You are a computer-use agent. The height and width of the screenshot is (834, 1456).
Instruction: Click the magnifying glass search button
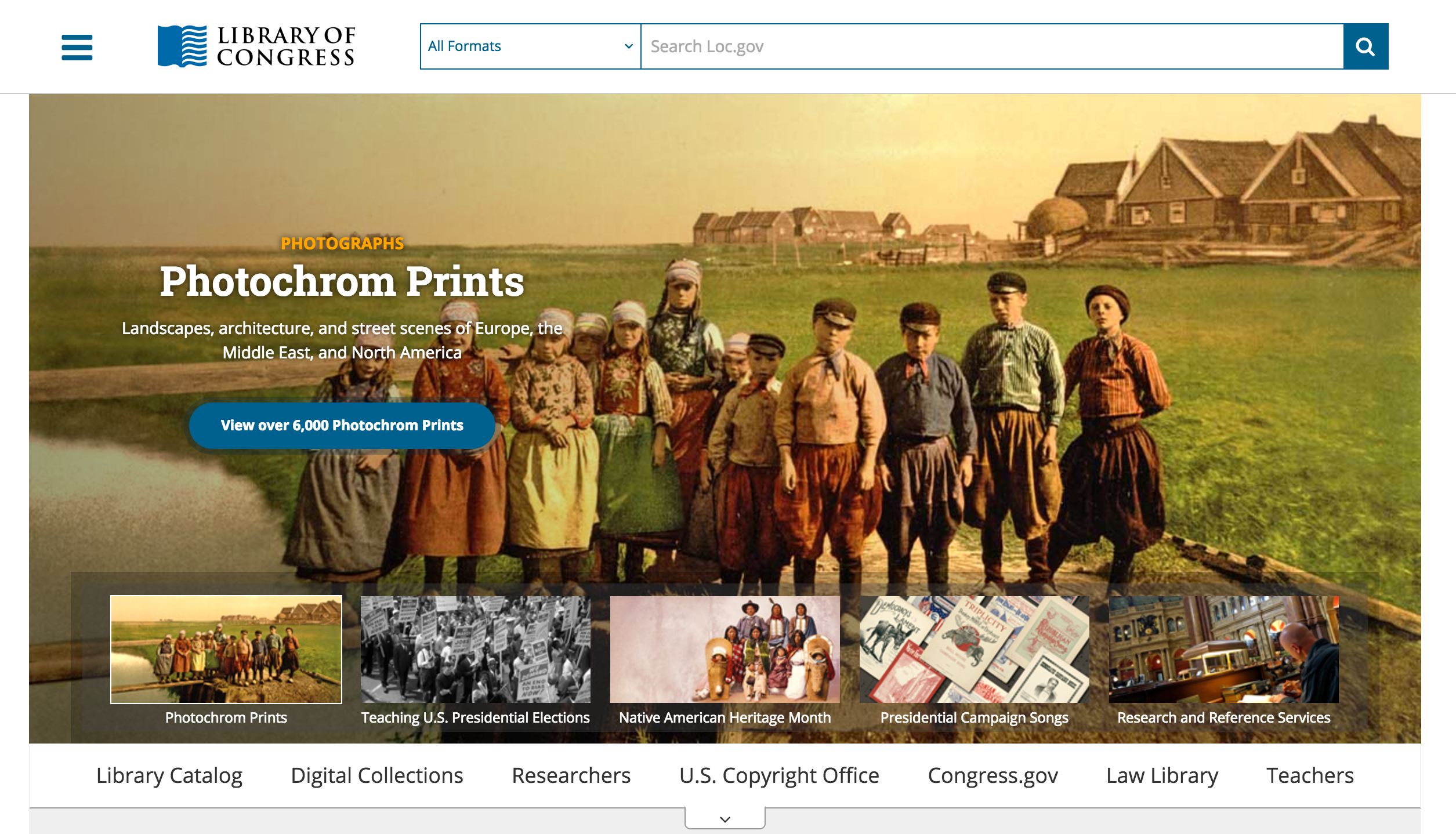[1365, 46]
